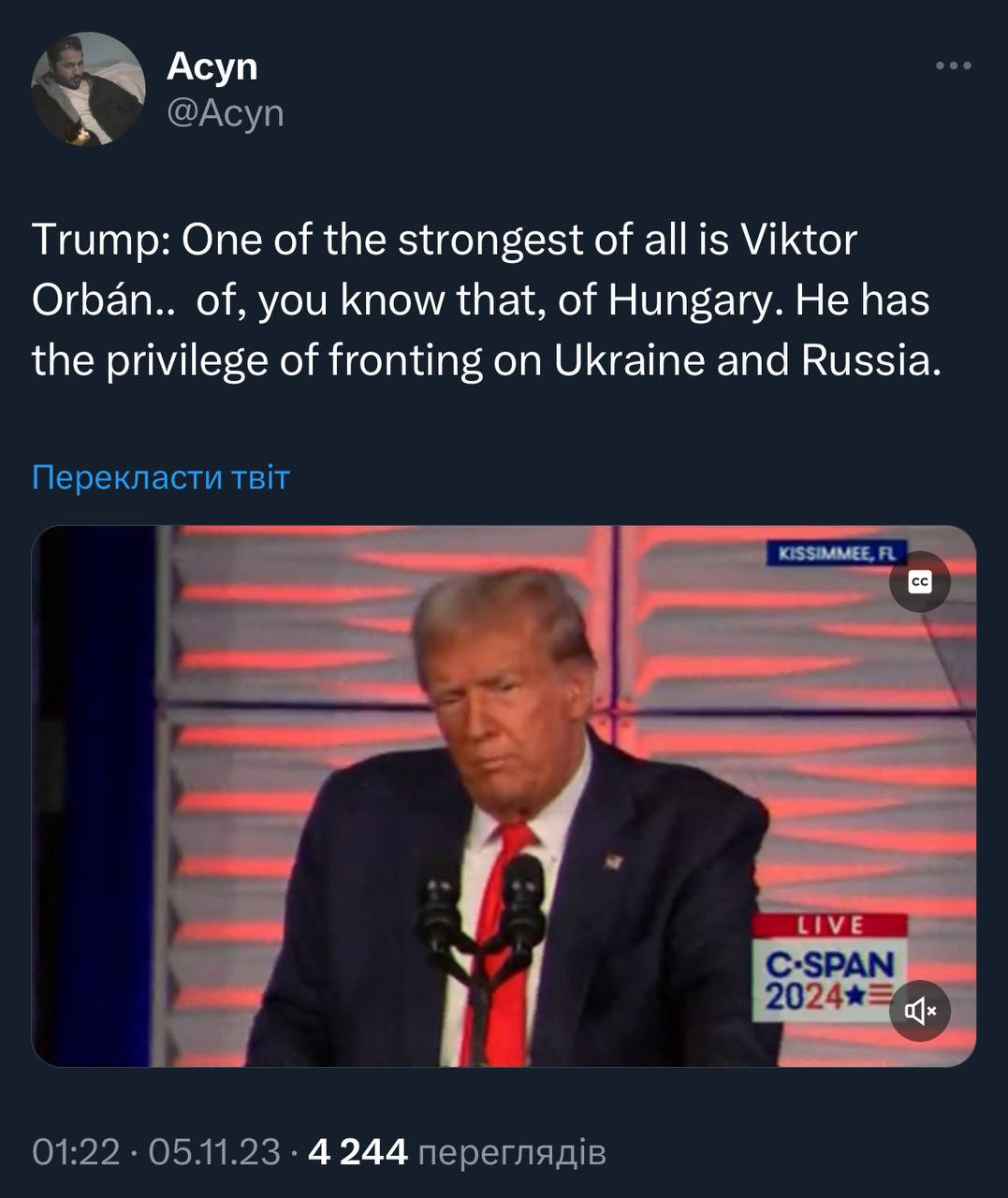Click the name Viktor in the tweet text
The width and height of the screenshot is (1008, 1198).
pyautogui.click(x=798, y=240)
